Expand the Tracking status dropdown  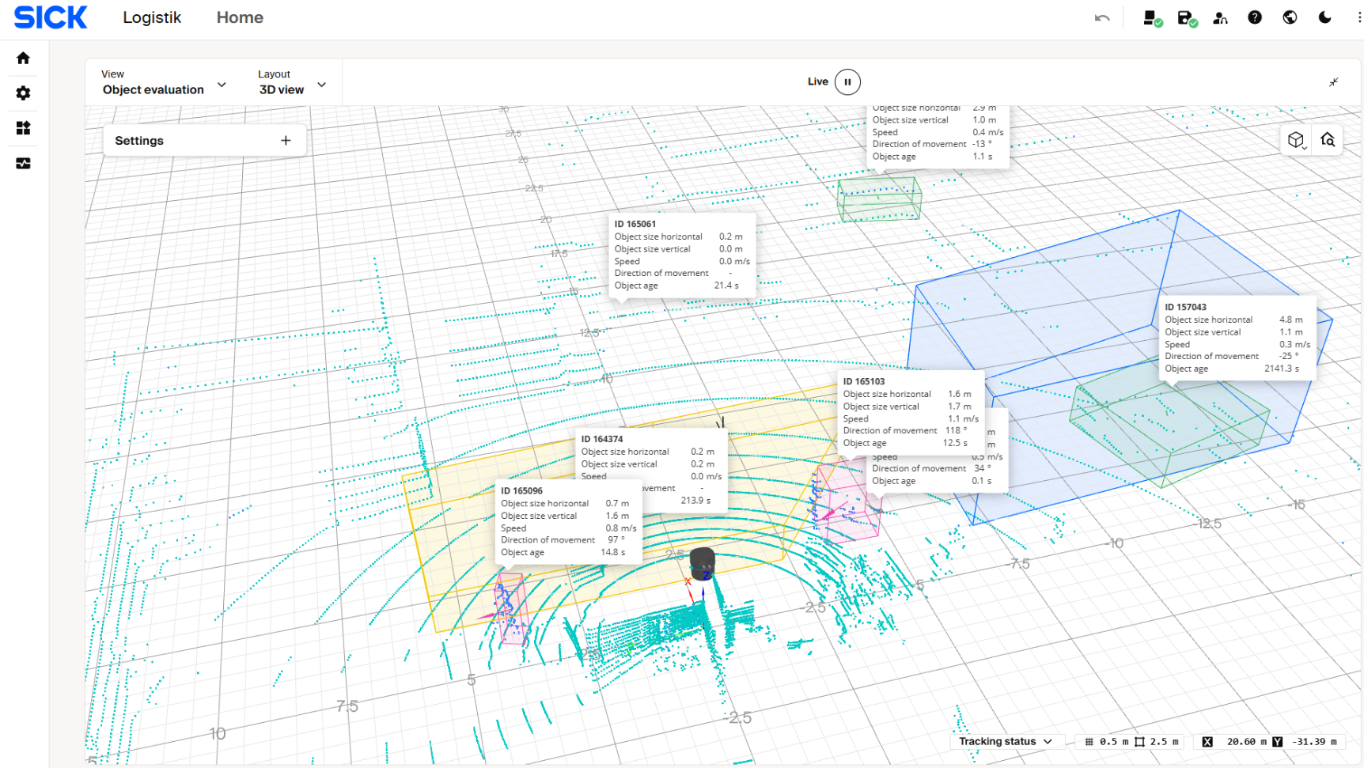pyautogui.click(x=1006, y=741)
